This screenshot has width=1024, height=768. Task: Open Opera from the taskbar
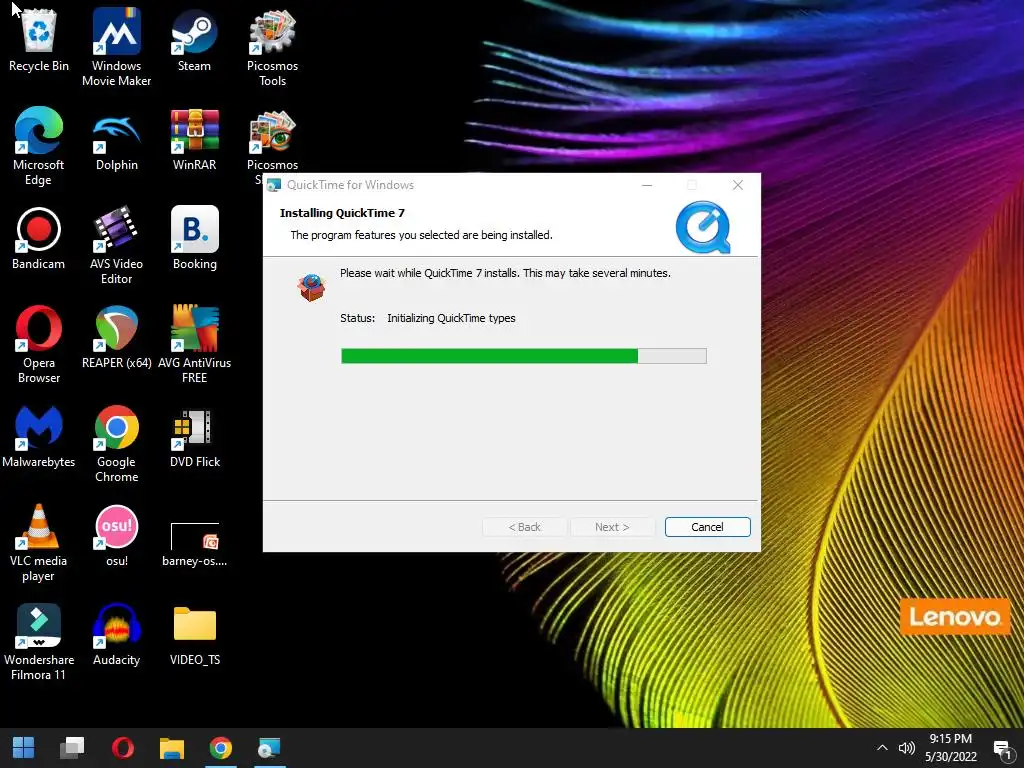click(x=122, y=748)
